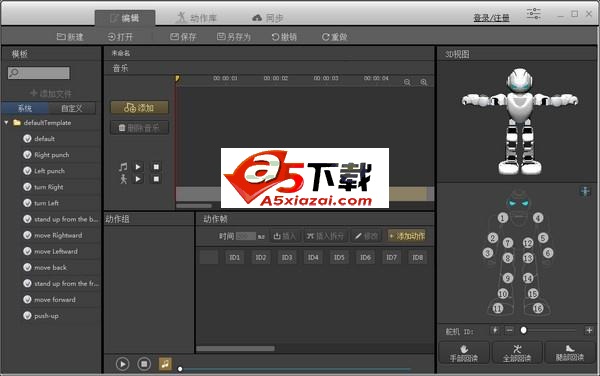This screenshot has width=600, height=376.
Task: Toggle the music note button
Action: 165,364
